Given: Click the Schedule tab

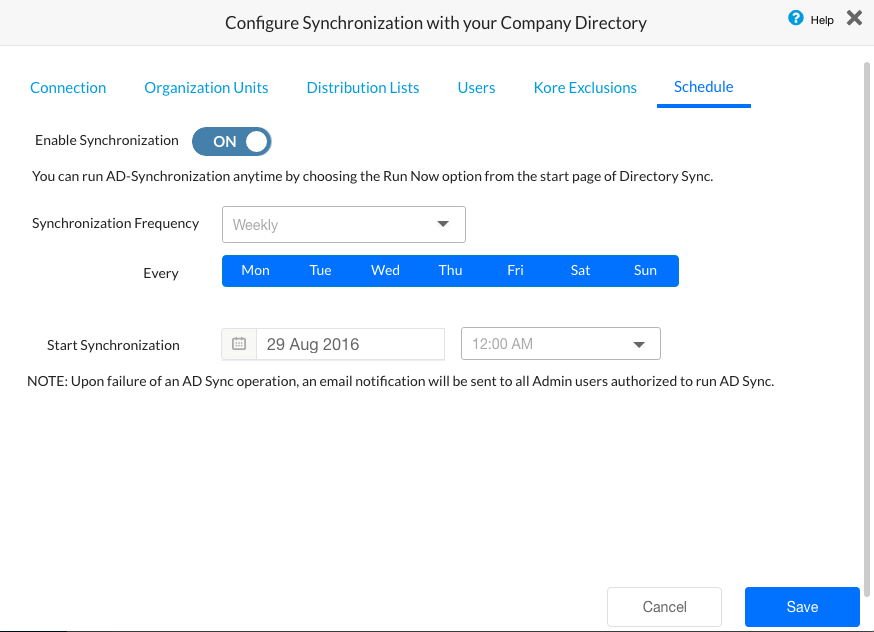Looking at the screenshot, I should [x=704, y=87].
